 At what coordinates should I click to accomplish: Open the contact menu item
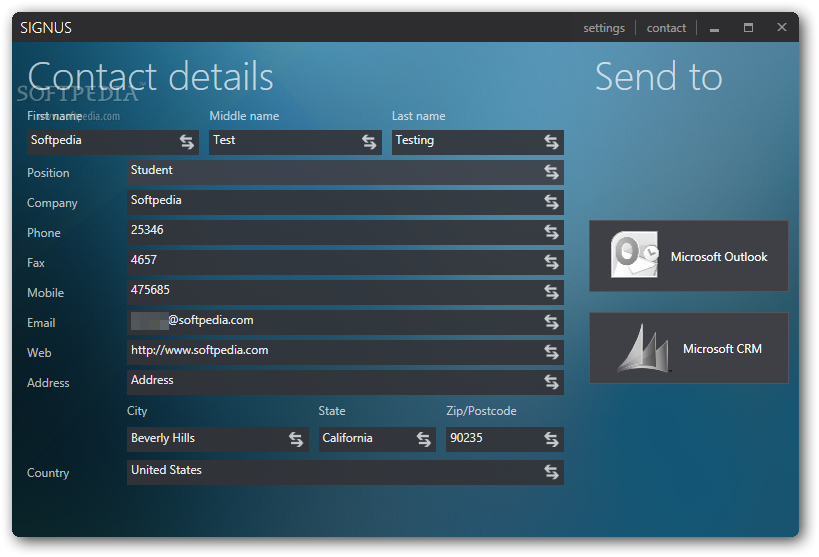click(x=666, y=28)
